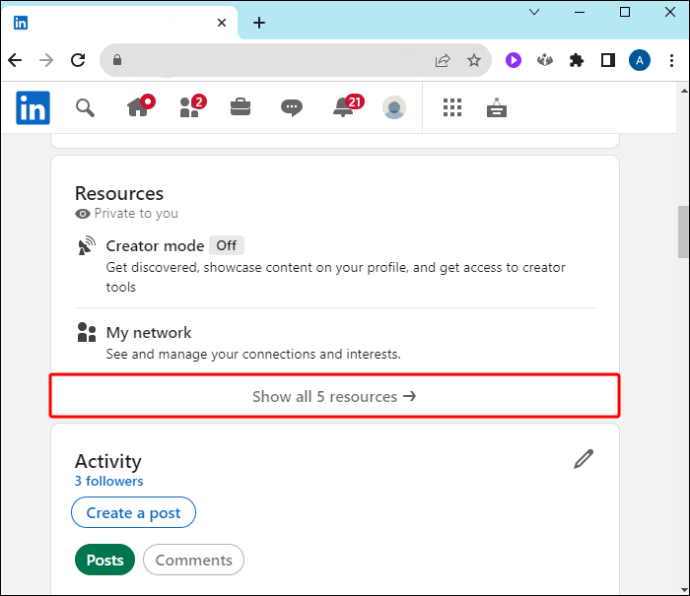Close the LinkedIn browser tab

pyautogui.click(x=222, y=22)
